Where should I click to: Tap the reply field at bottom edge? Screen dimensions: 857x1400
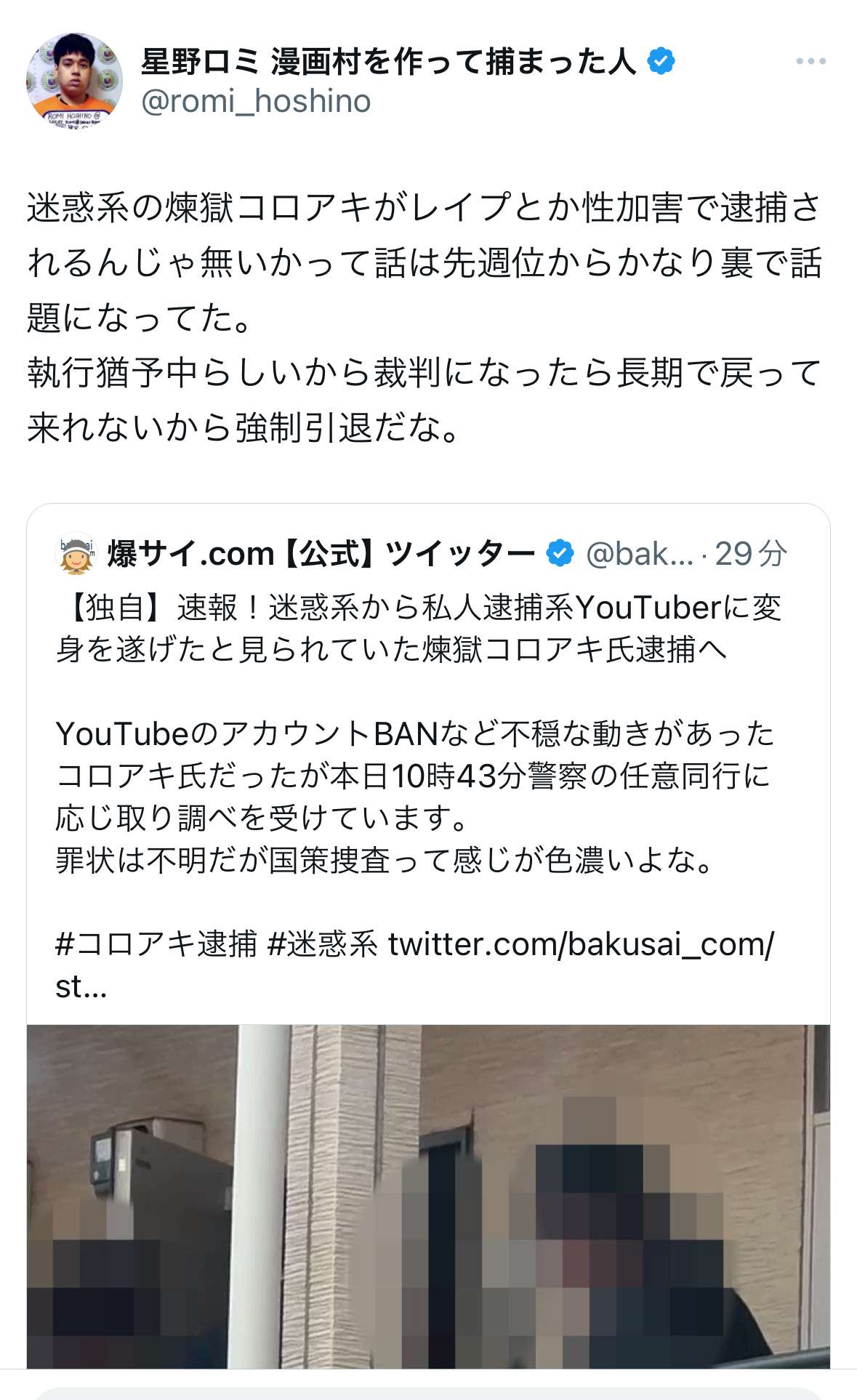428,1392
